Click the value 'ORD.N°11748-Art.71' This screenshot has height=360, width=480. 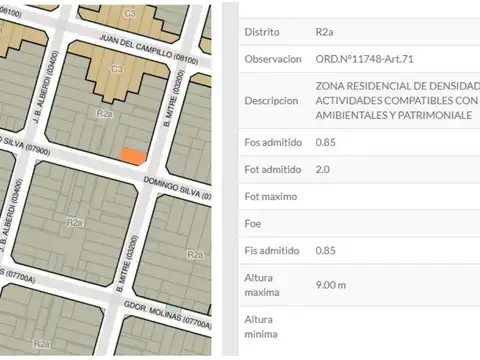(364, 59)
